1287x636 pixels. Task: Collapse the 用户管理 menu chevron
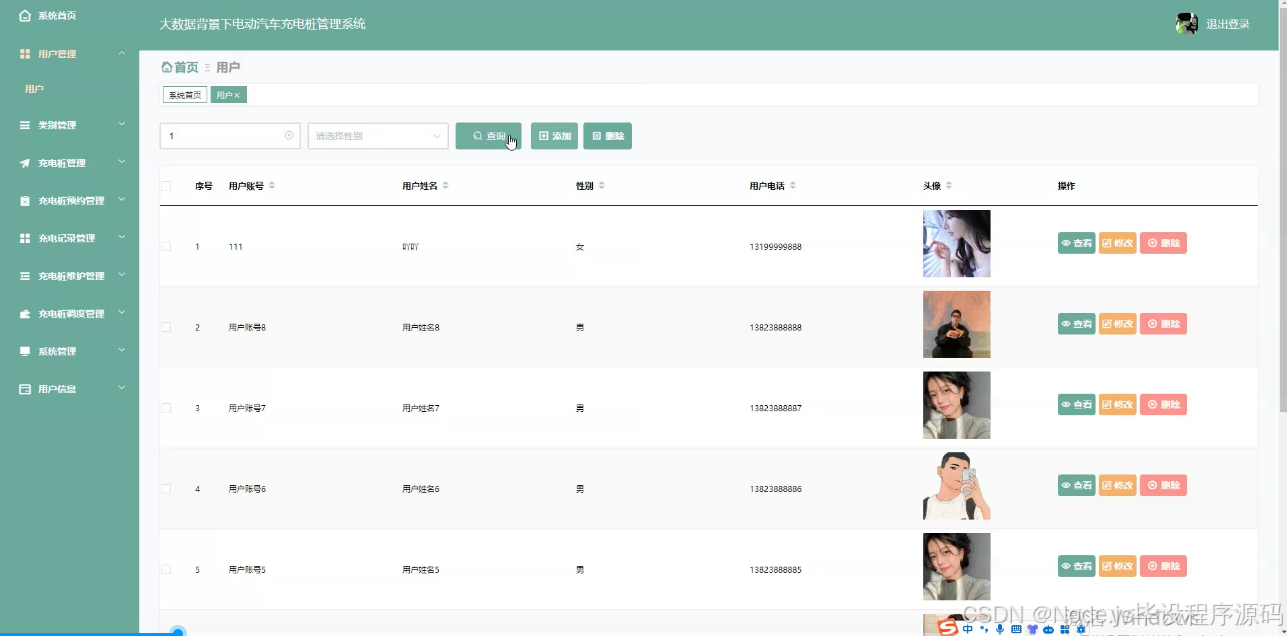click(x=122, y=53)
